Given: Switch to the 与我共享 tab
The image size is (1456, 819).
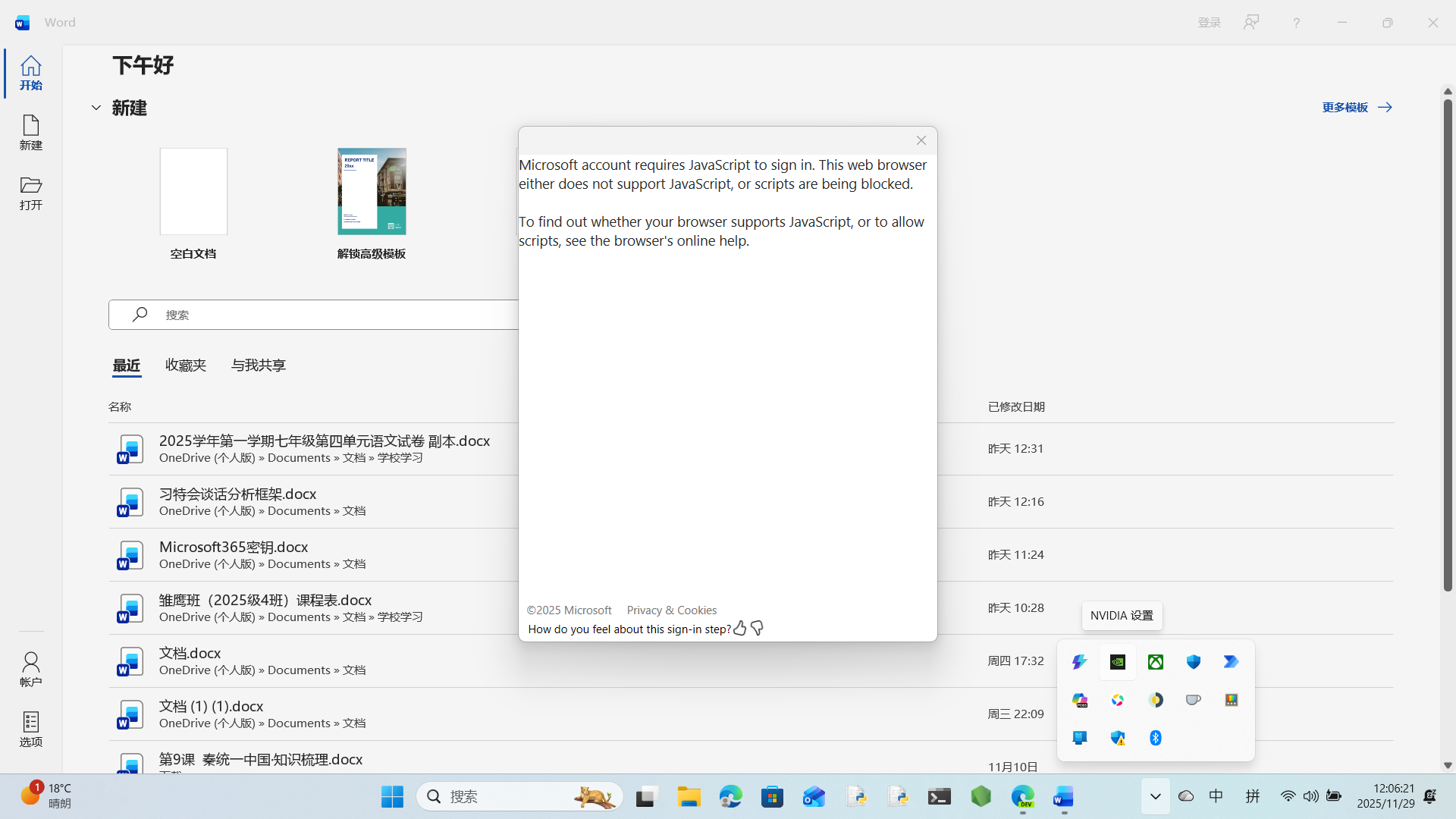Looking at the screenshot, I should click(258, 365).
